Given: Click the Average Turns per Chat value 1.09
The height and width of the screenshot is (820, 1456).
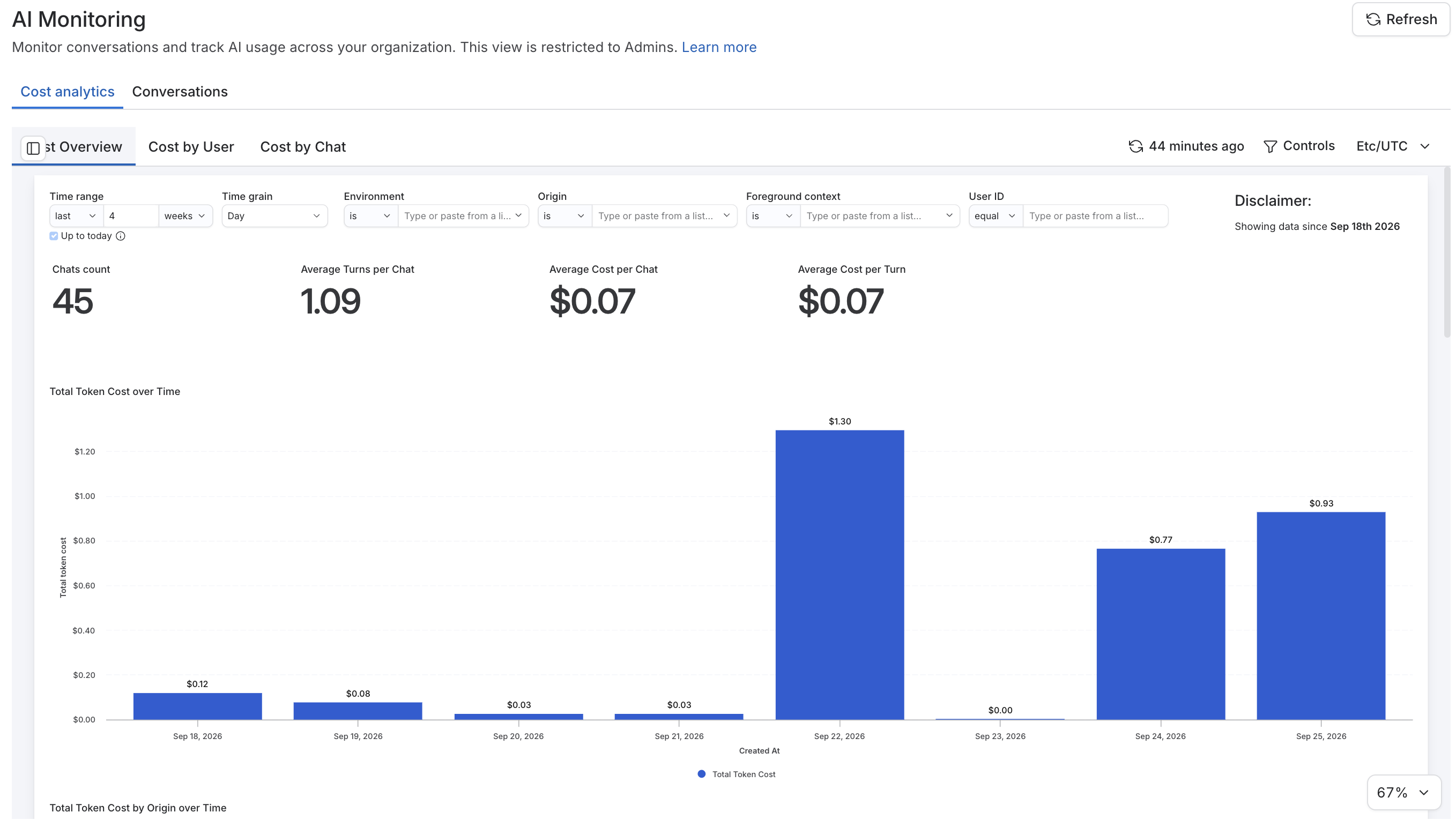Looking at the screenshot, I should (330, 301).
